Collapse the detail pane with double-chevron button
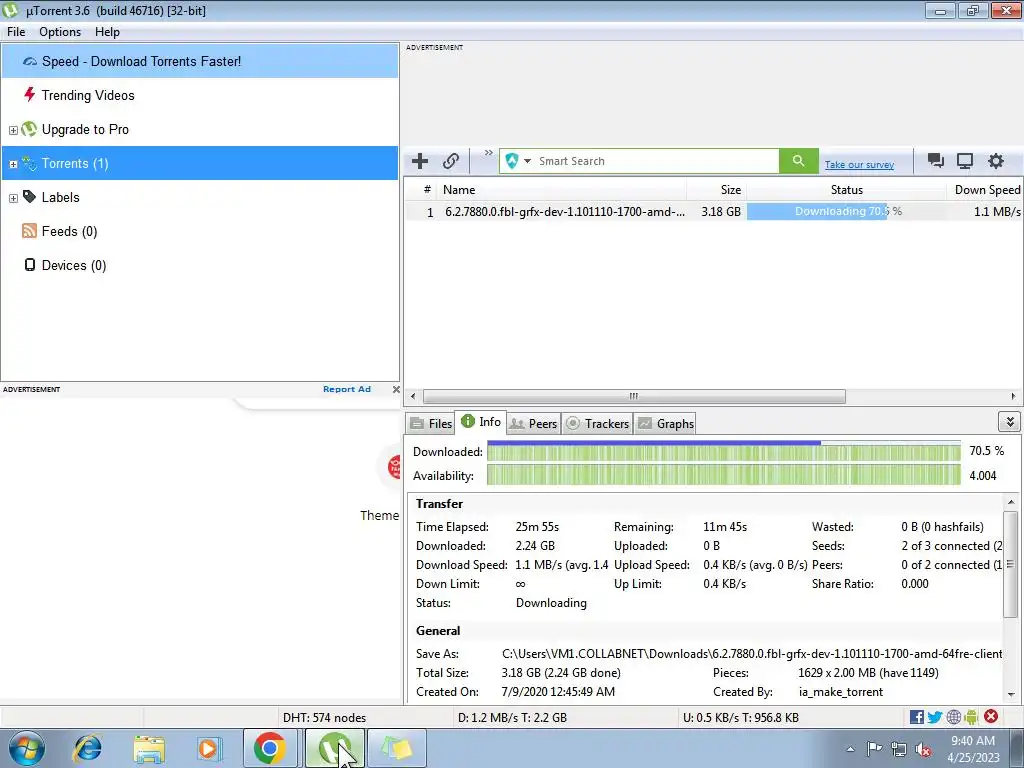The image size is (1024, 768). tap(1009, 422)
